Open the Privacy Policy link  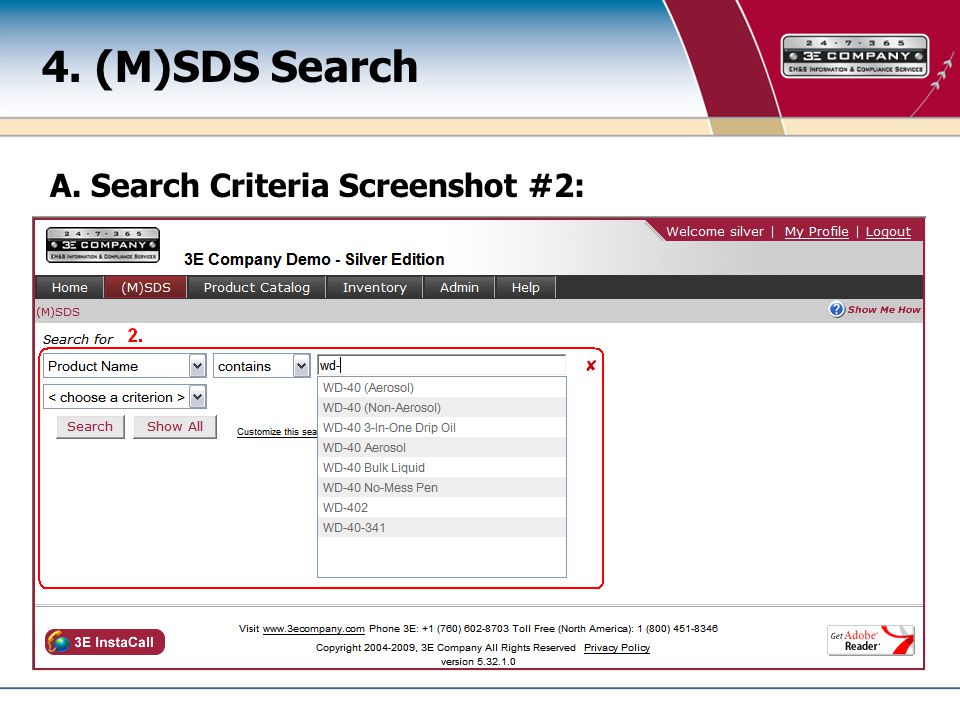click(x=617, y=648)
